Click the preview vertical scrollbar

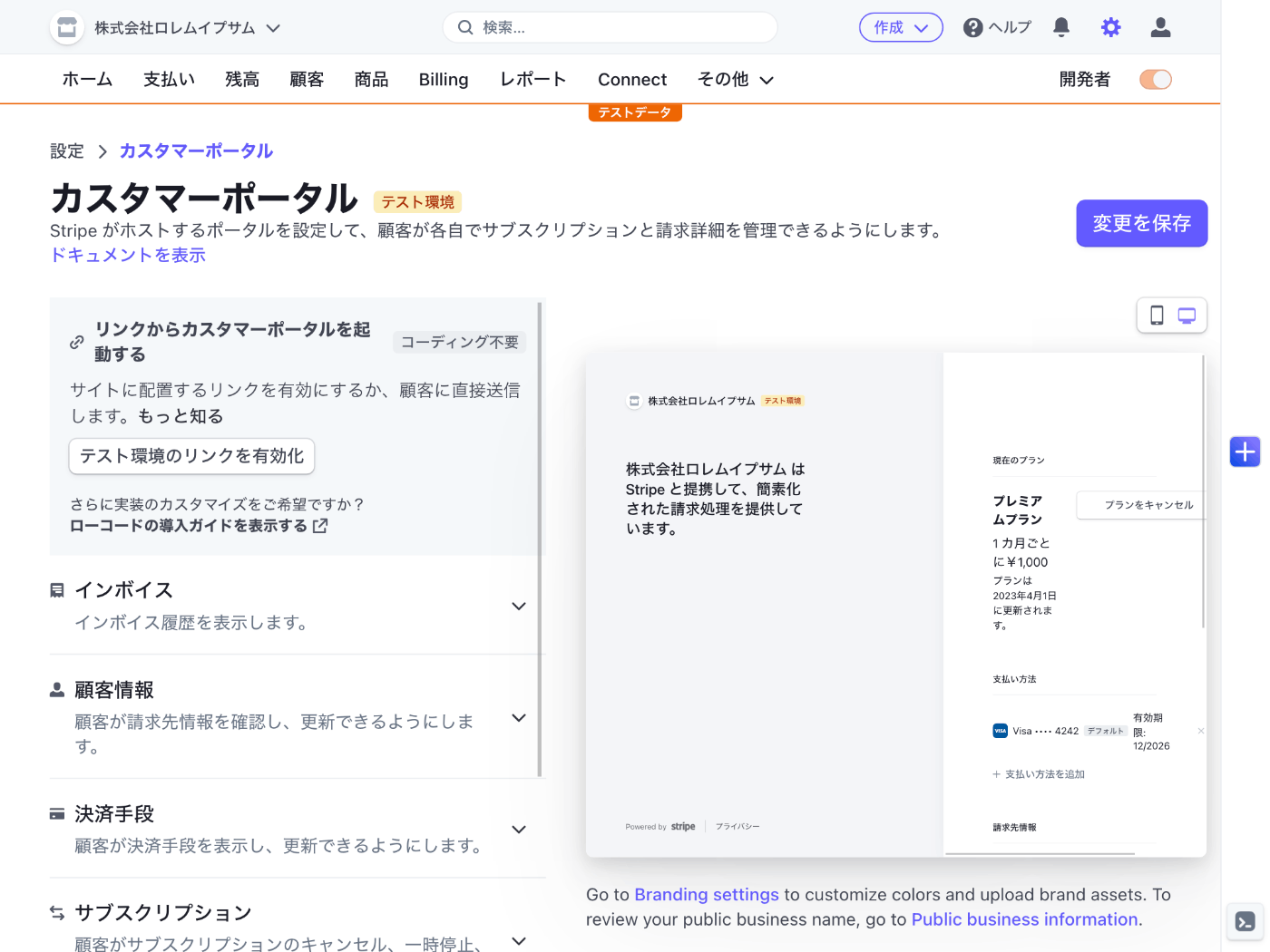(x=1204, y=492)
